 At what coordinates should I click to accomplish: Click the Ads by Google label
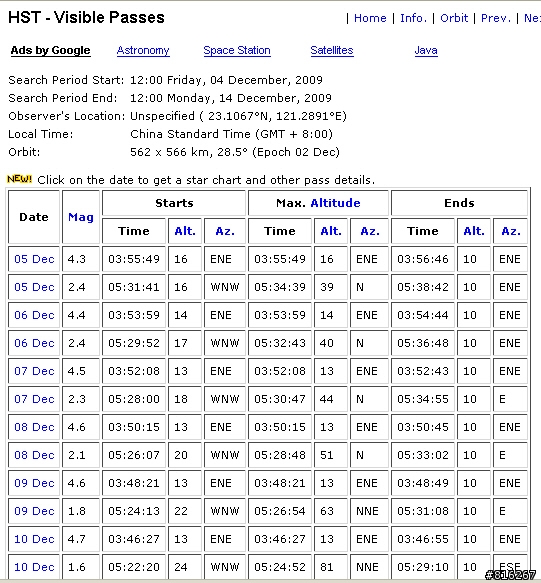point(51,50)
